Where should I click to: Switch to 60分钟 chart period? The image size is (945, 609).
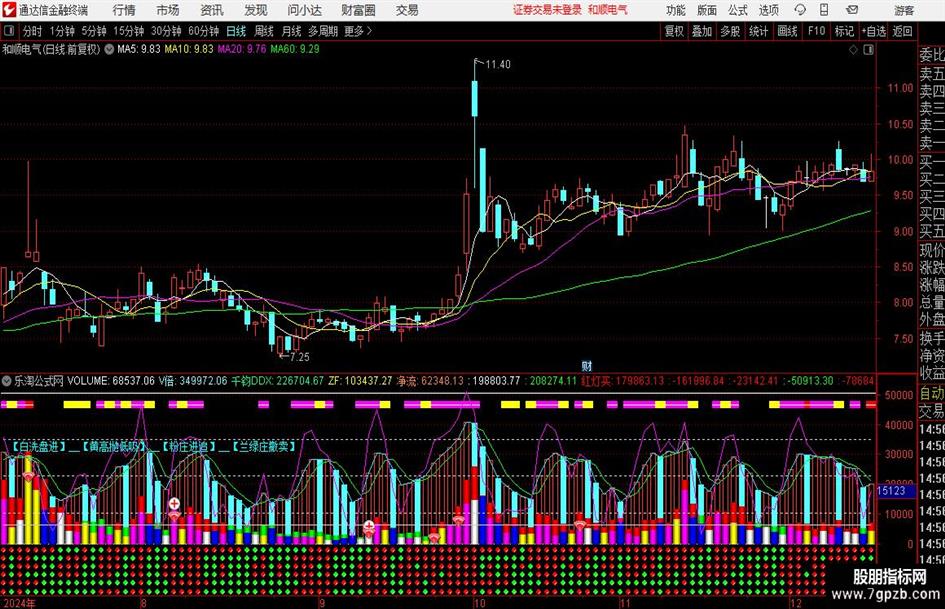click(x=203, y=31)
